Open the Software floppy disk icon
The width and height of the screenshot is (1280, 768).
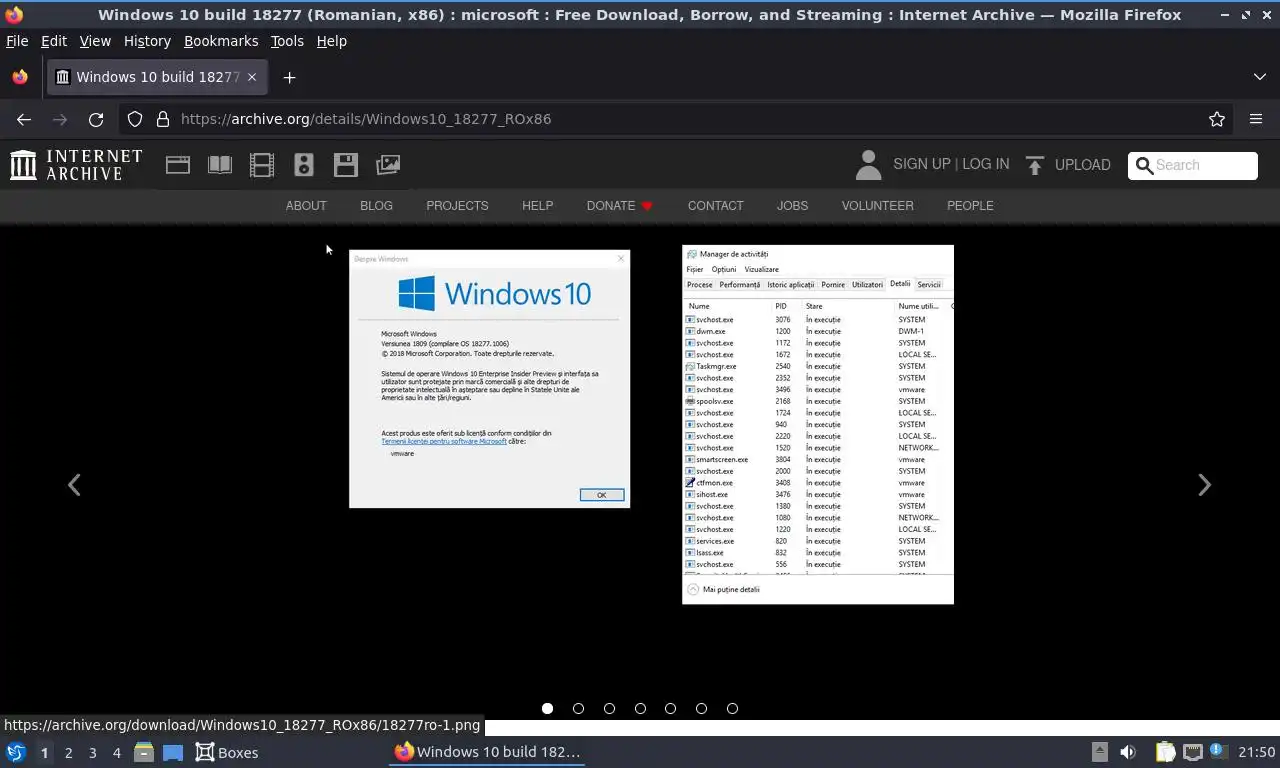tap(346, 165)
